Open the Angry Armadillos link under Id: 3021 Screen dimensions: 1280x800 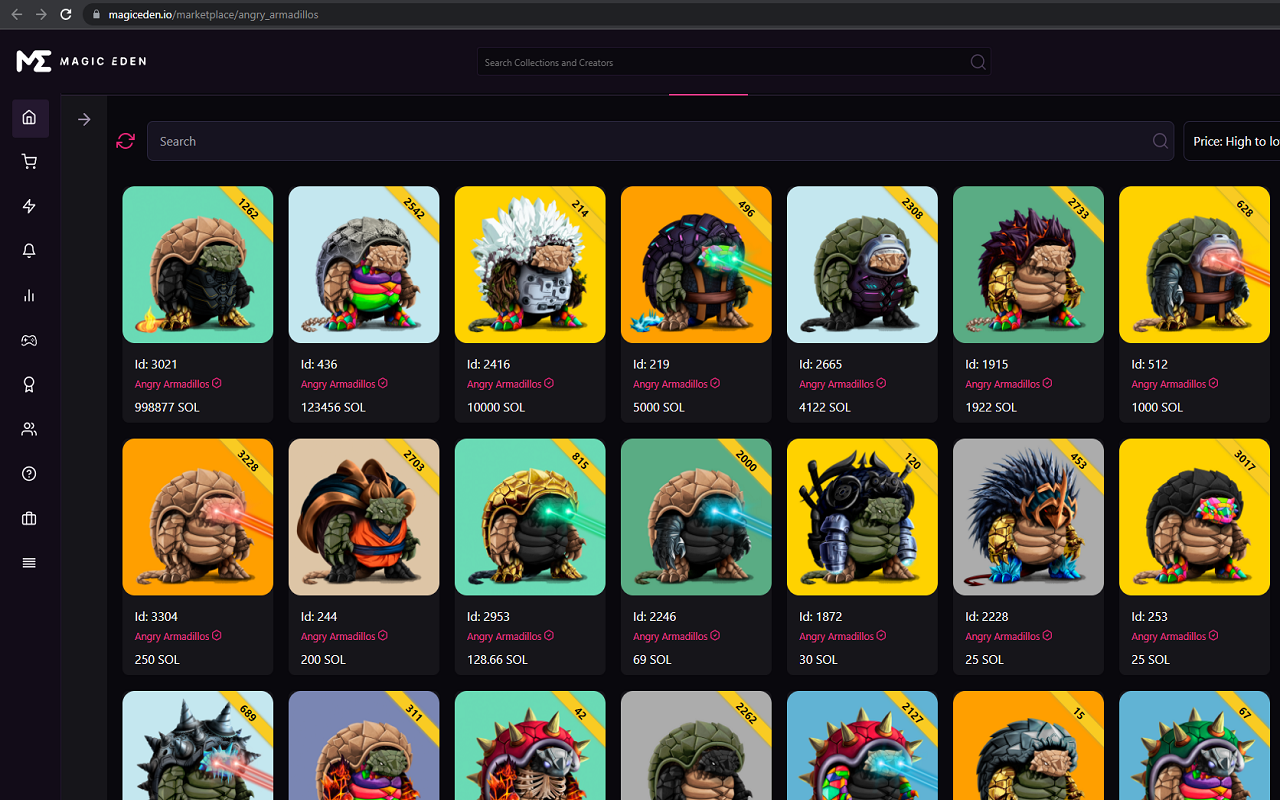[172, 384]
